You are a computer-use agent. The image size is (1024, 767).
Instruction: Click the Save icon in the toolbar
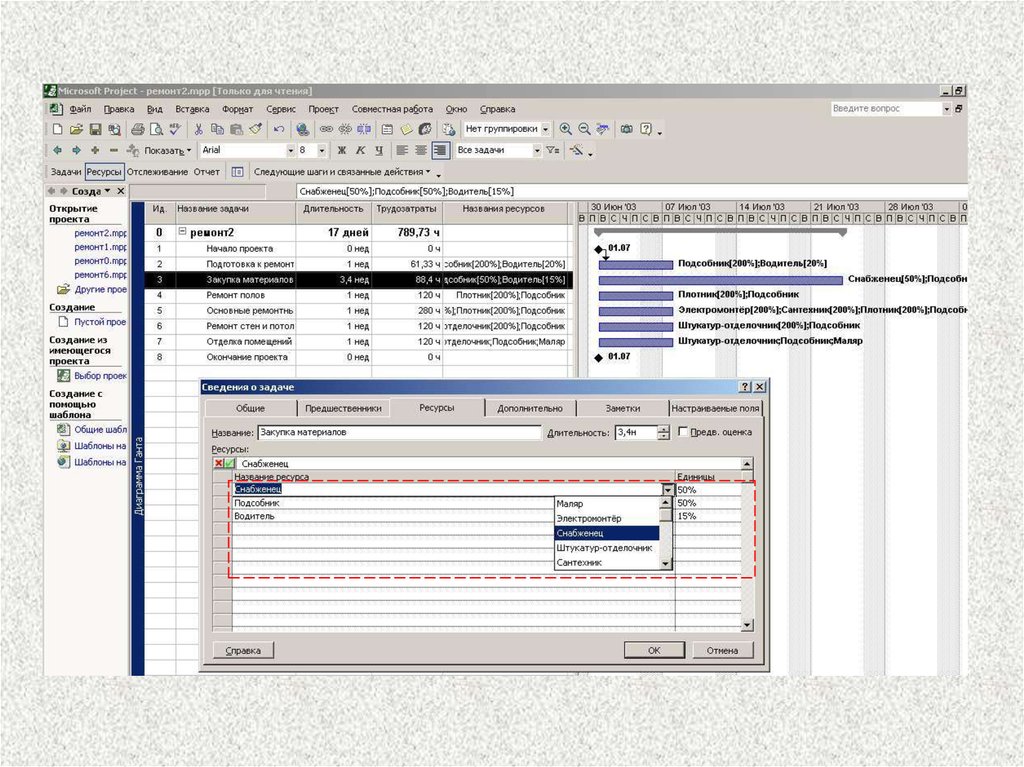96,129
